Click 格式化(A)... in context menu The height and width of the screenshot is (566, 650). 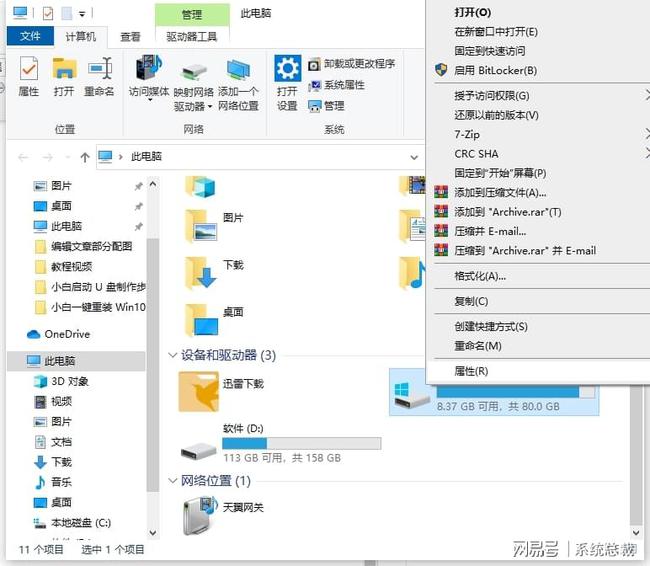pyautogui.click(x=480, y=276)
